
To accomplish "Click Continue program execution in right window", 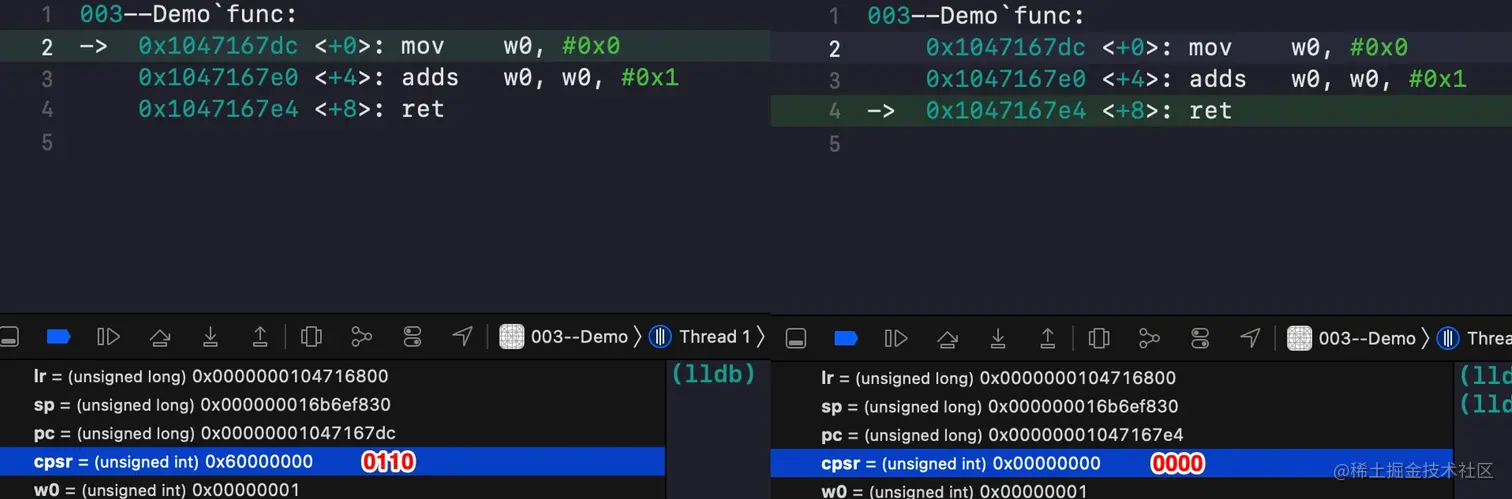I will [x=897, y=338].
